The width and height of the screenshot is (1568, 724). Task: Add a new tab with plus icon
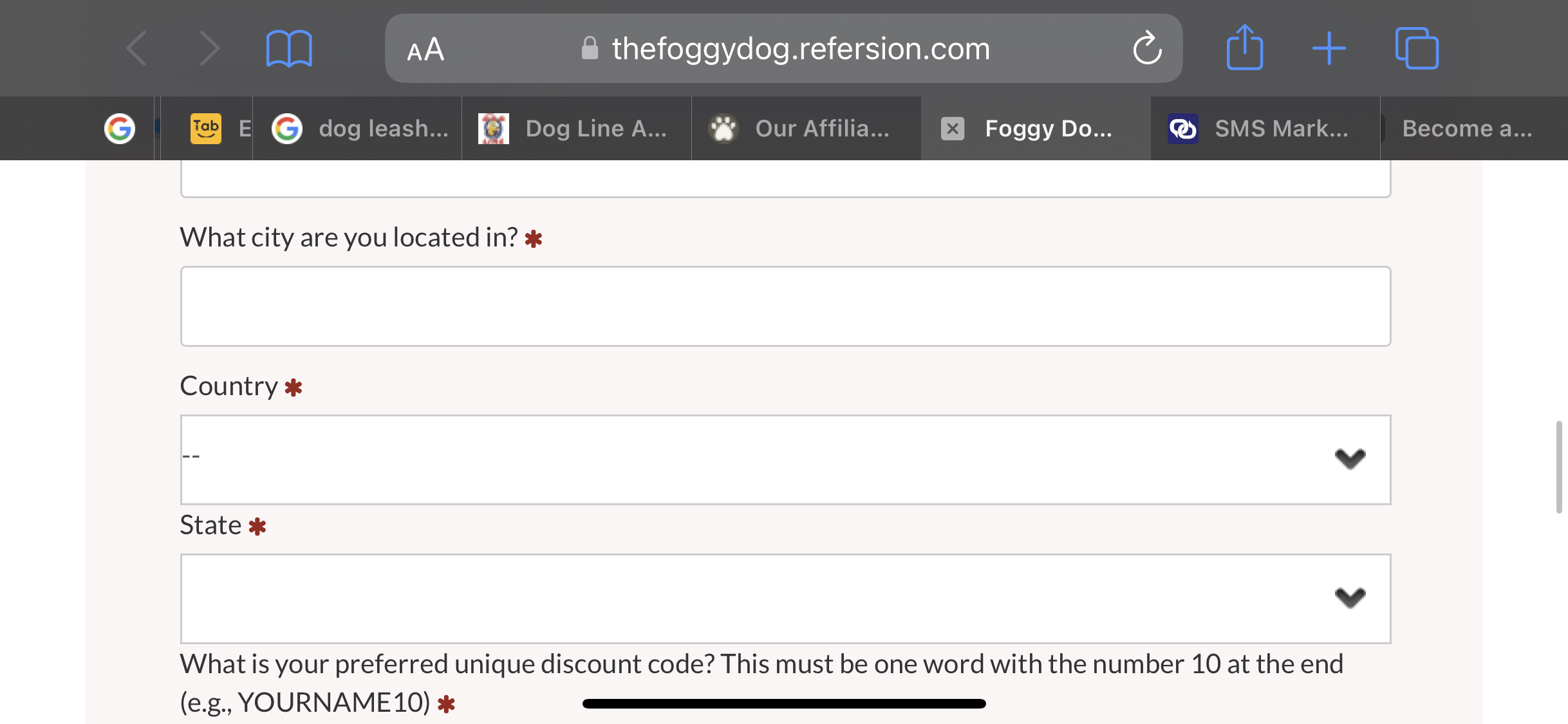1329,49
